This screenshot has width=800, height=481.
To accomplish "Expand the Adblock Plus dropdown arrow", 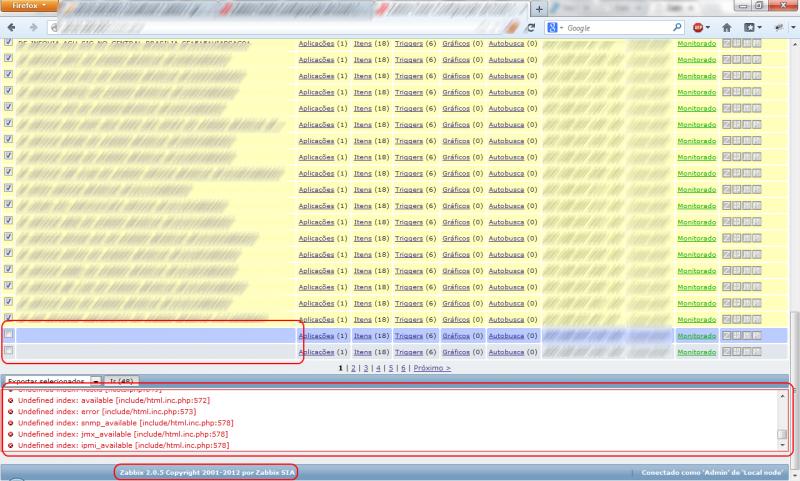I will coord(708,28).
